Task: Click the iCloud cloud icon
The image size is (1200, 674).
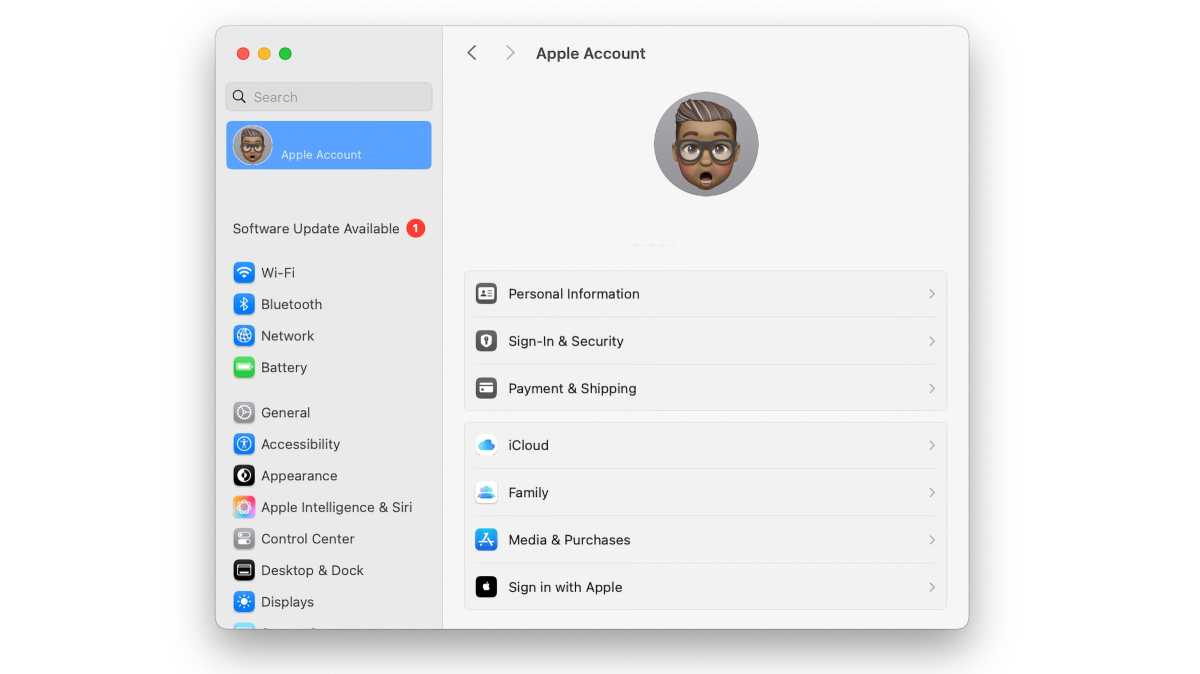Action: (x=486, y=445)
